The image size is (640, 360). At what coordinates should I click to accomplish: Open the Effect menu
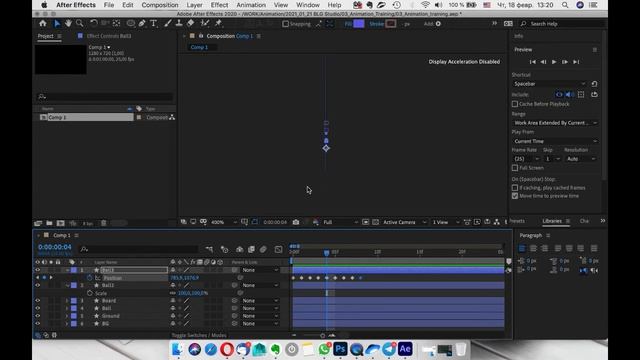coord(219,5)
